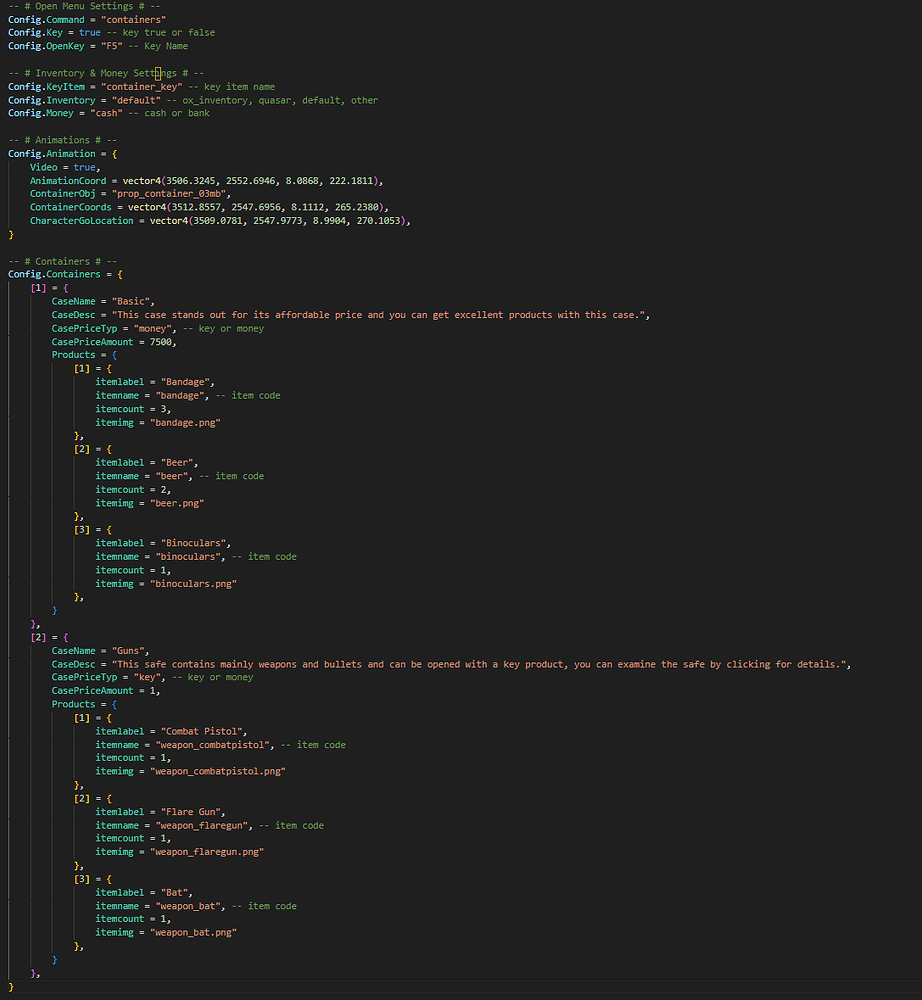Click the "# Animations #" comment line
922x1000 pixels.
coord(63,140)
